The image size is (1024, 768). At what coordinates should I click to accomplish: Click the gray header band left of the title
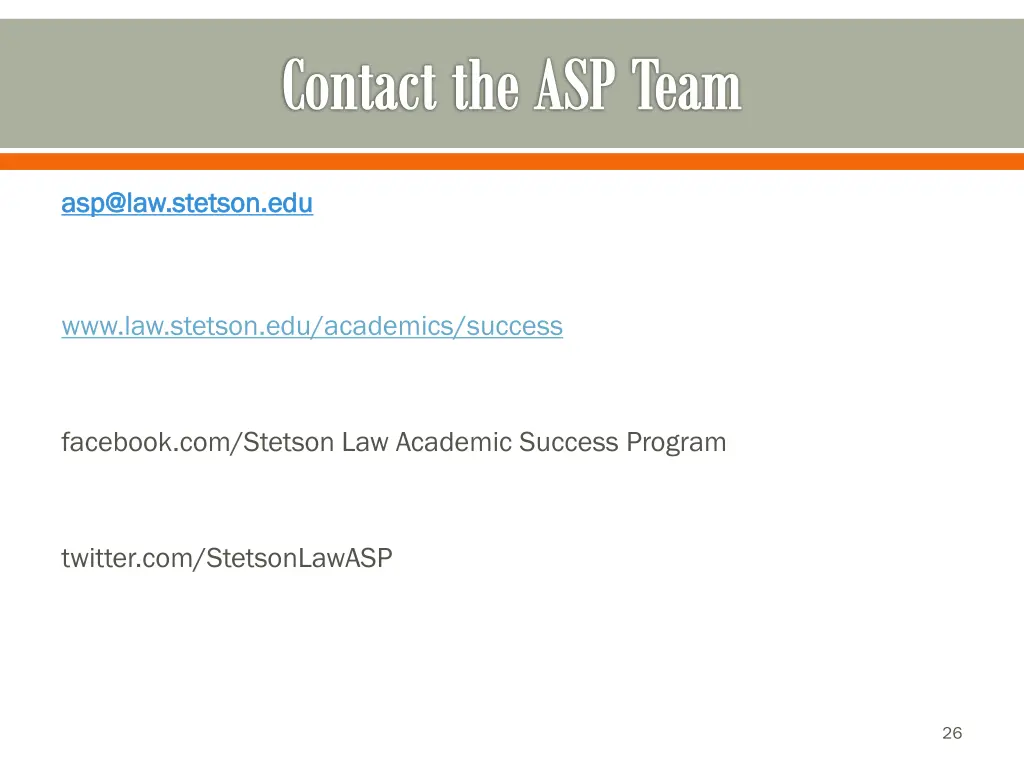coord(130,86)
